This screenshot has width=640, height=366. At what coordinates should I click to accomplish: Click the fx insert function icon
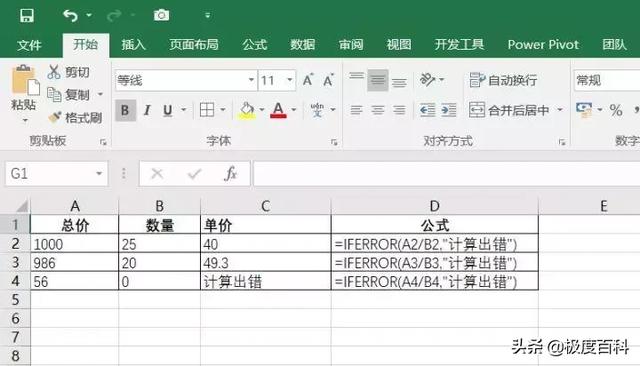231,174
